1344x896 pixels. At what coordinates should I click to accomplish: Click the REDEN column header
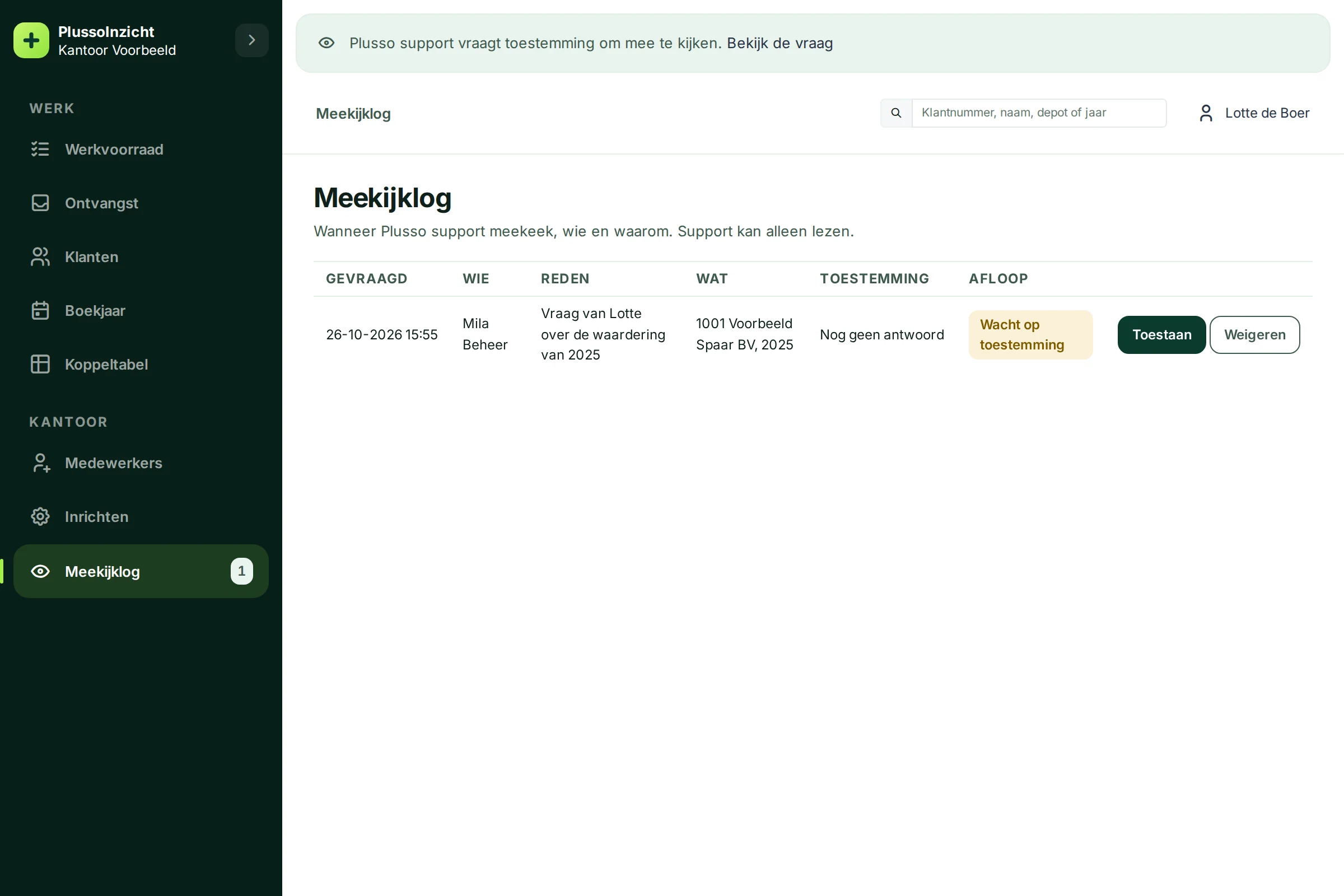click(565, 279)
